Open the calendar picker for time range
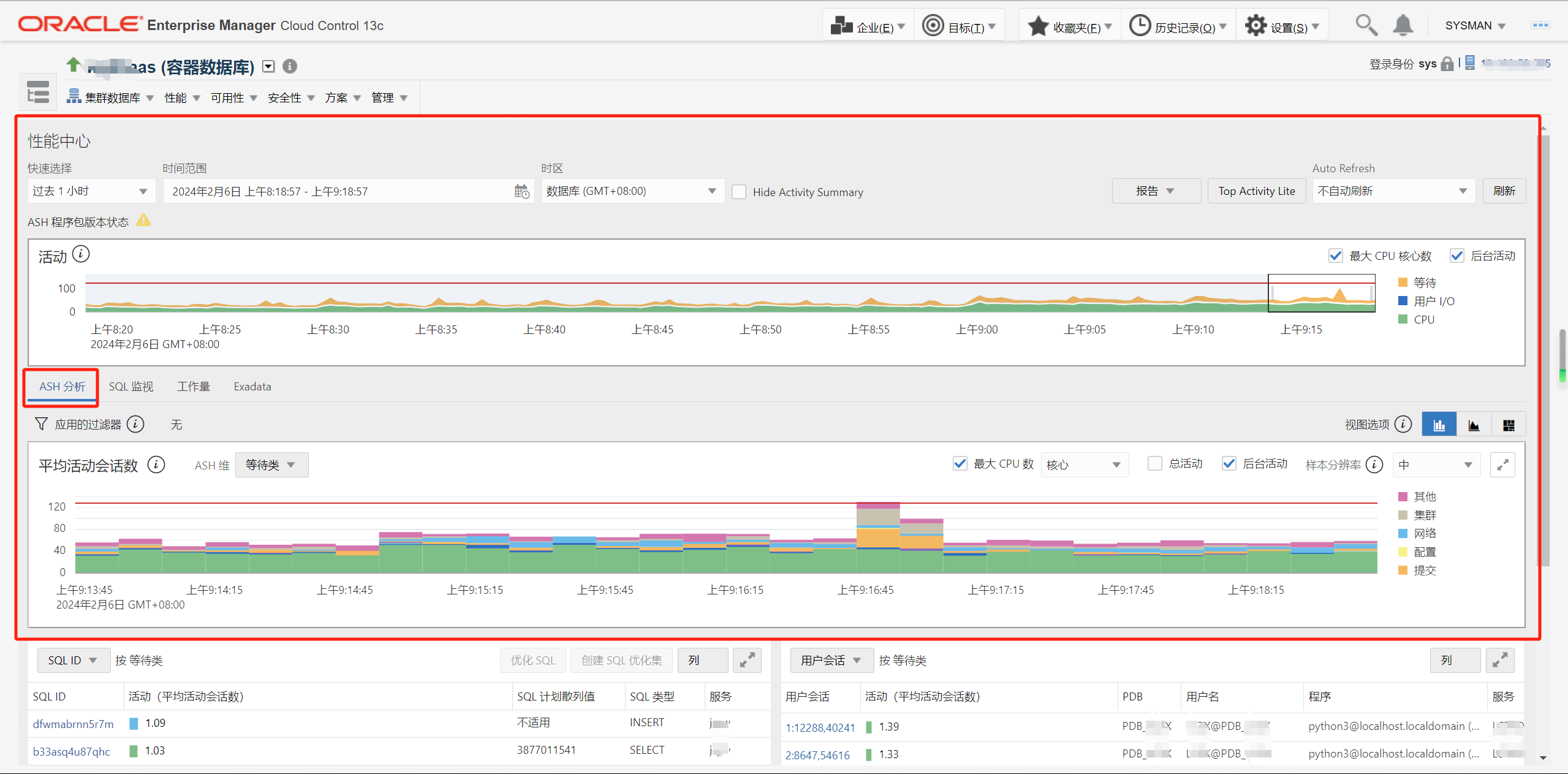 click(x=521, y=191)
